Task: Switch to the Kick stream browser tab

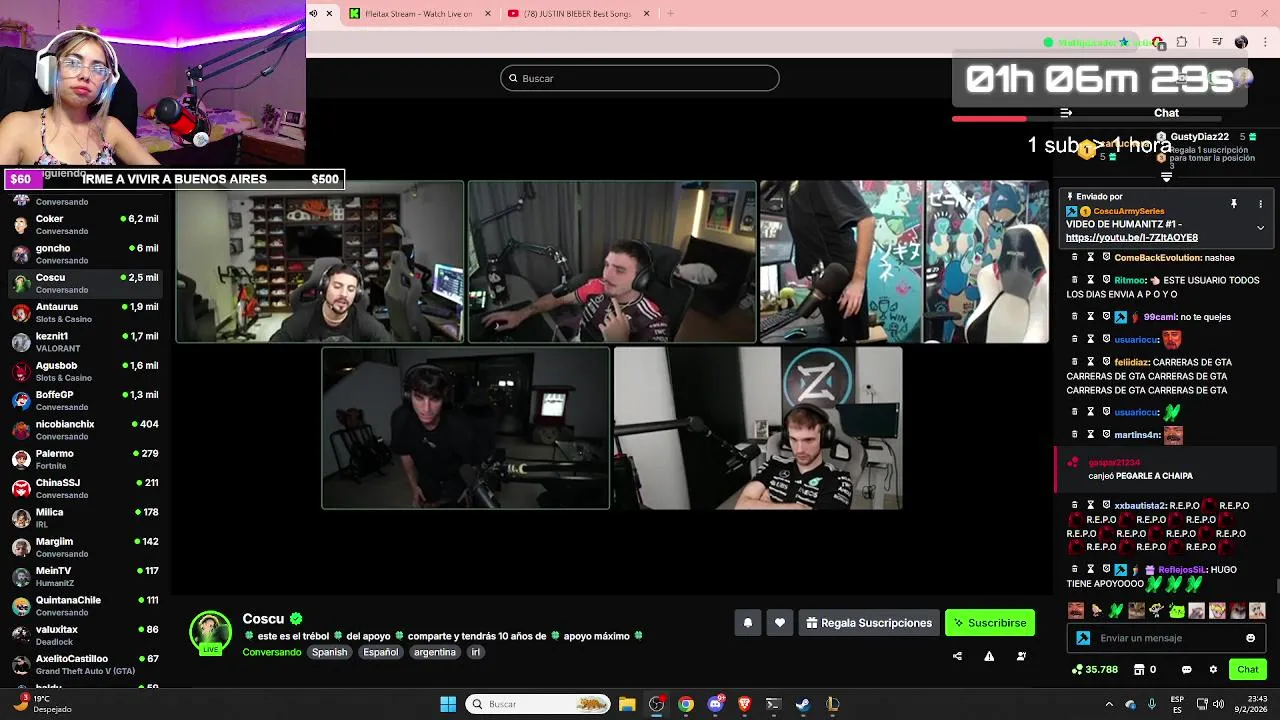Action: (421, 13)
